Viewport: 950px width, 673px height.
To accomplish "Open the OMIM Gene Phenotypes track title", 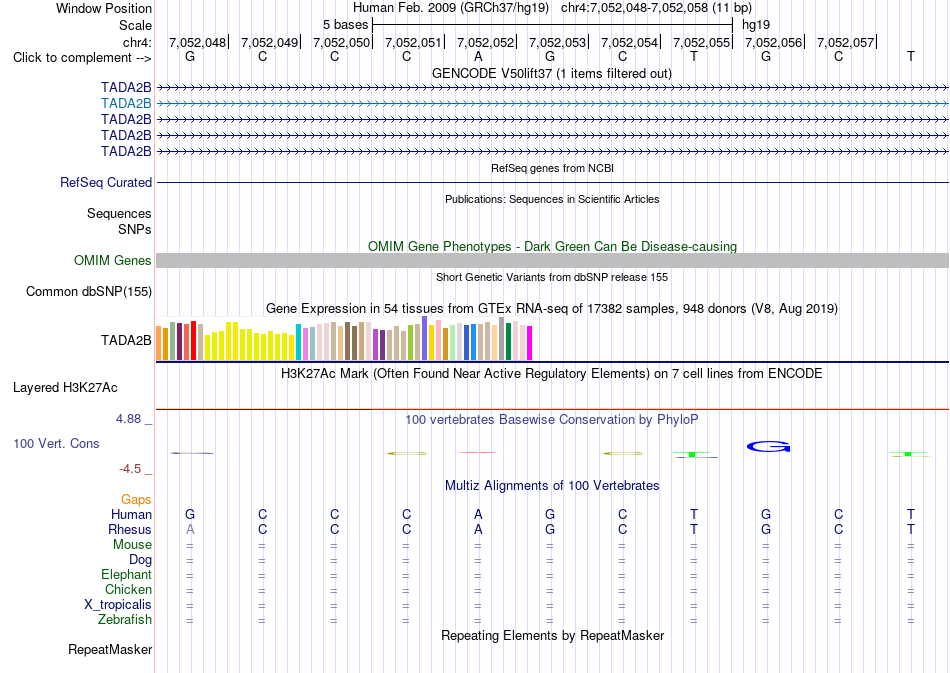I will [x=552, y=247].
